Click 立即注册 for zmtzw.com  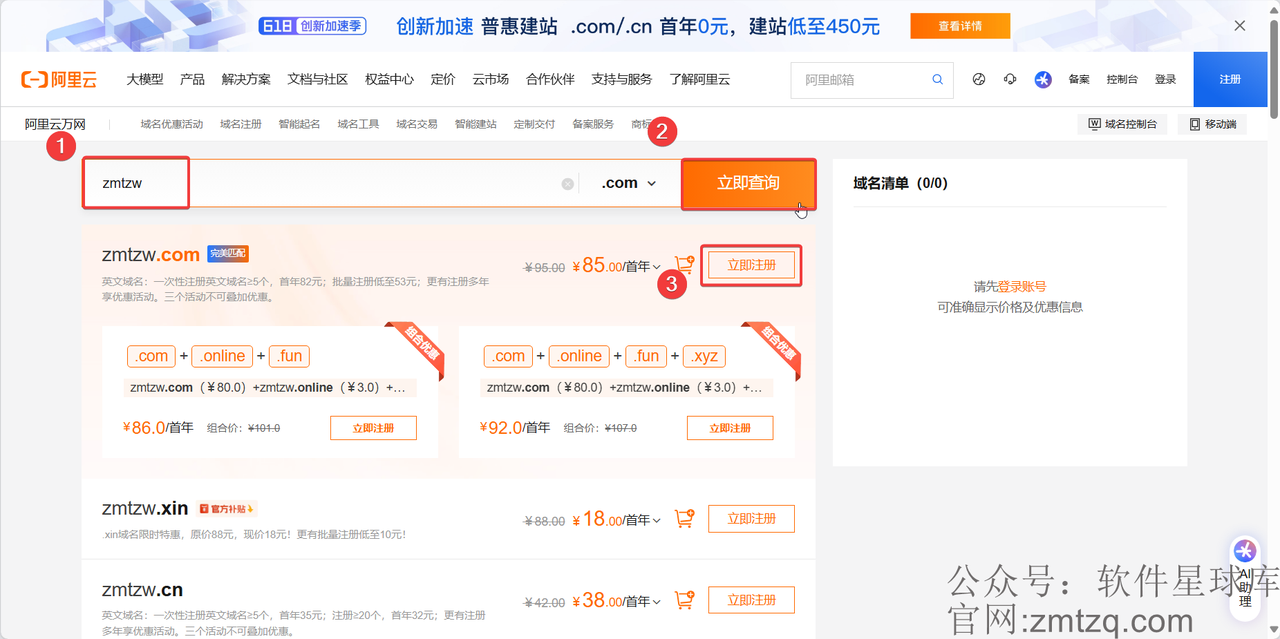click(x=751, y=265)
